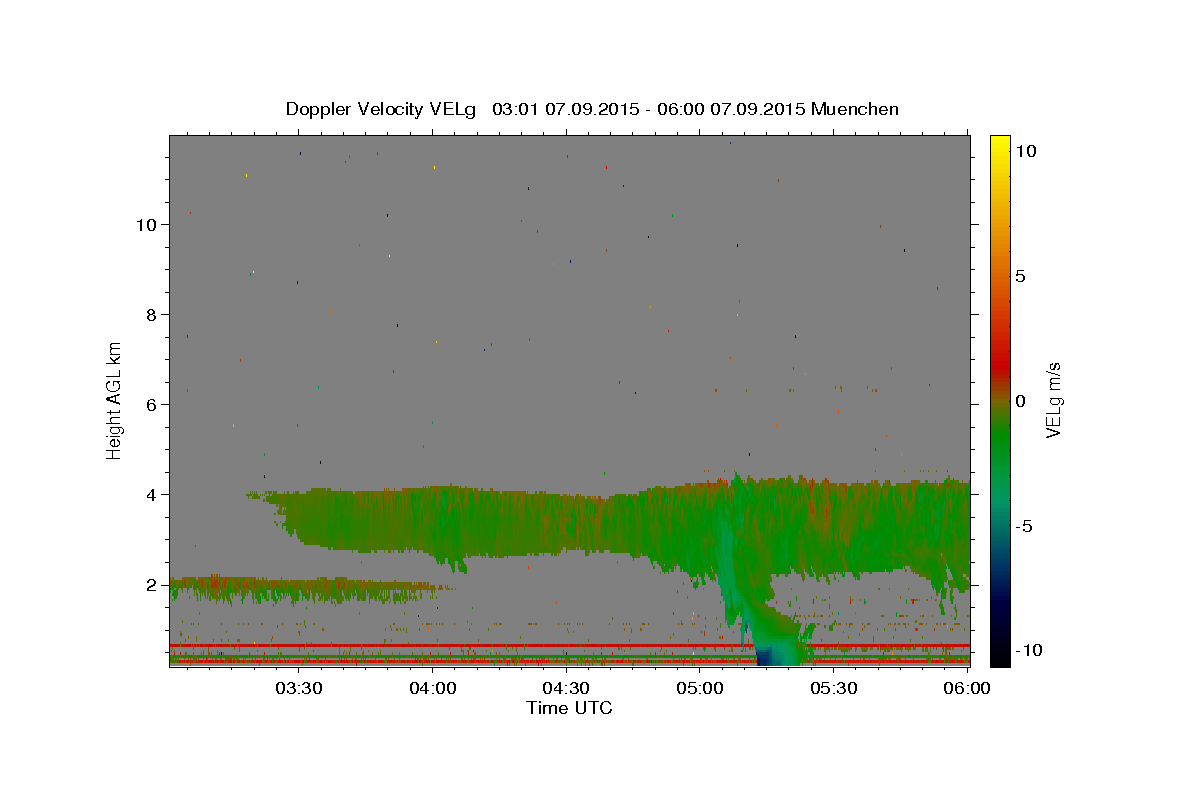Click the height axis label 8
The height and width of the screenshot is (800, 1200).
tap(151, 314)
